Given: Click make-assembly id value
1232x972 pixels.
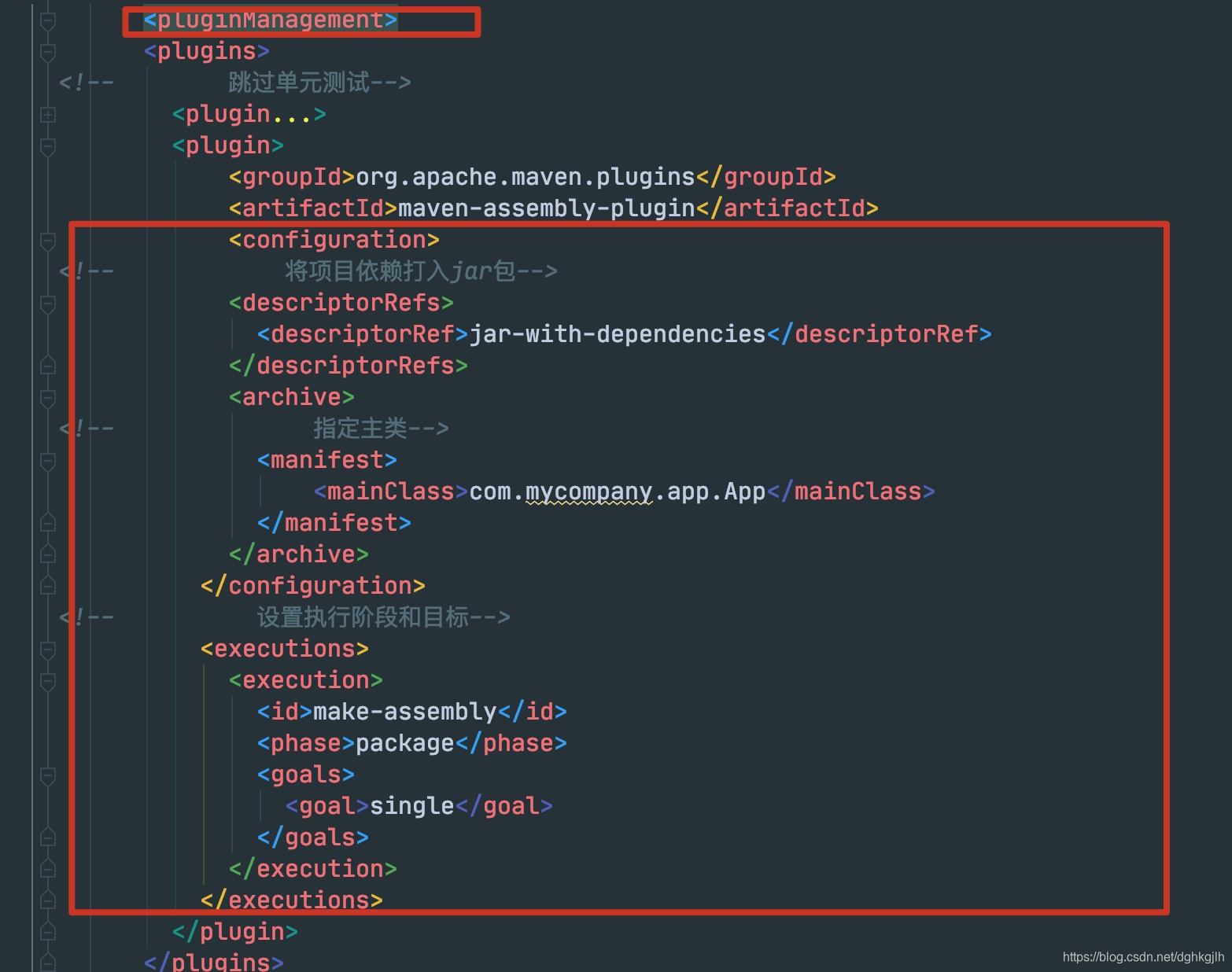Looking at the screenshot, I should coord(405,712).
